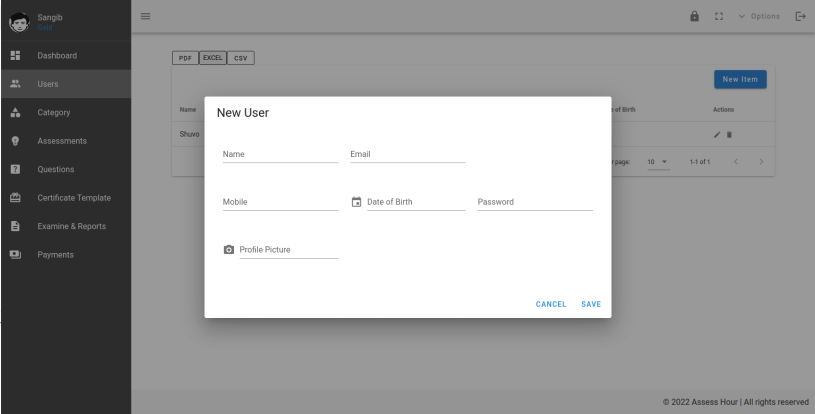
Task: Focus the Email input field
Action: coord(407,154)
